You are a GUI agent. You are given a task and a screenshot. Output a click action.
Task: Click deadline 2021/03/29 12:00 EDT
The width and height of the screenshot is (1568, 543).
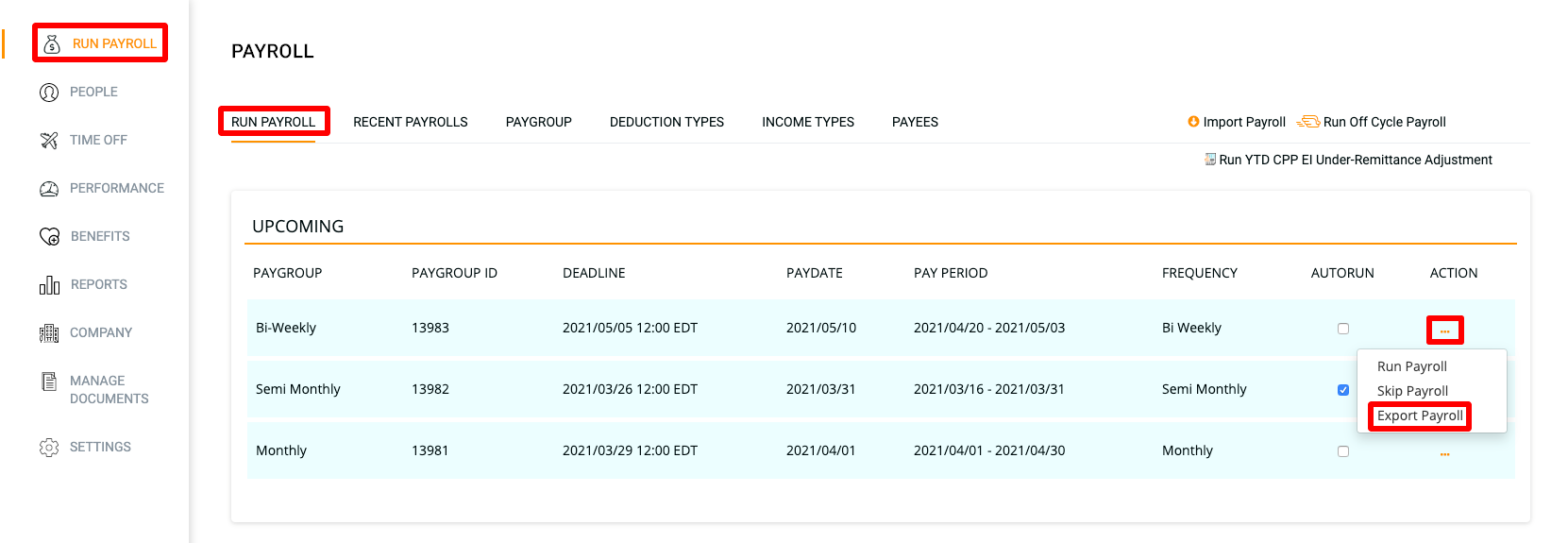coord(630,450)
